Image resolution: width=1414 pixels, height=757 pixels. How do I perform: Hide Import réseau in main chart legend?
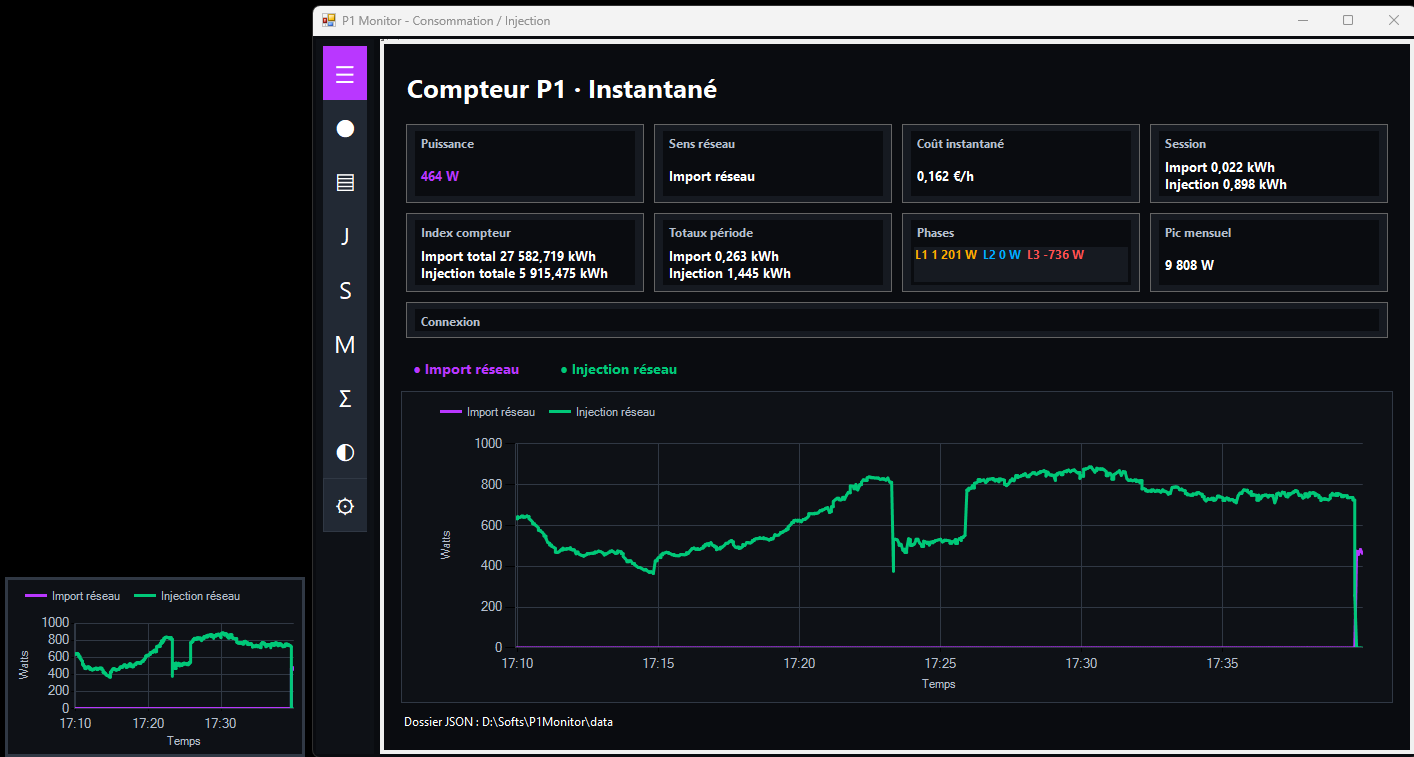(x=488, y=412)
